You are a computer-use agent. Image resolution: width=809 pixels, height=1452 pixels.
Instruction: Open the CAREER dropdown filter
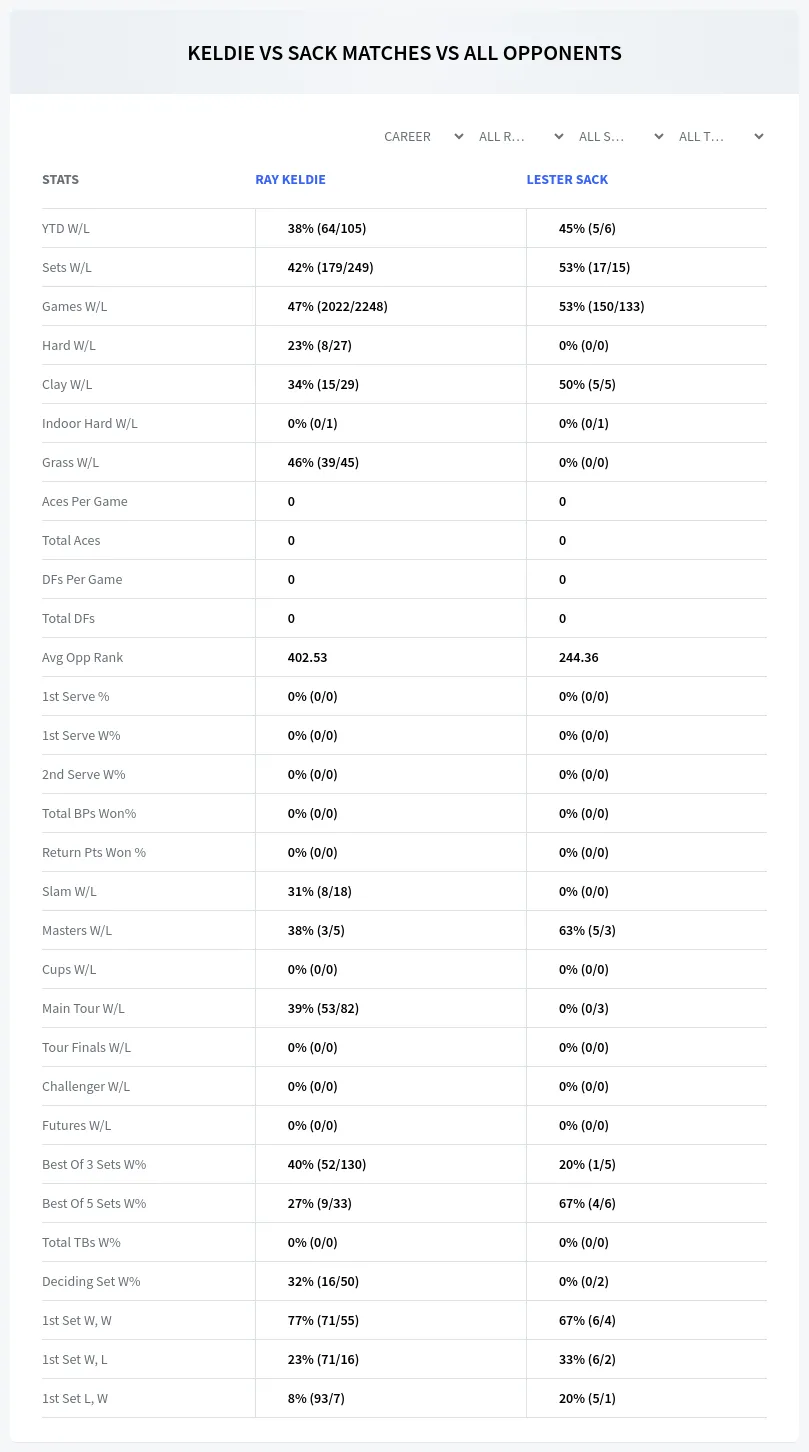[423, 136]
